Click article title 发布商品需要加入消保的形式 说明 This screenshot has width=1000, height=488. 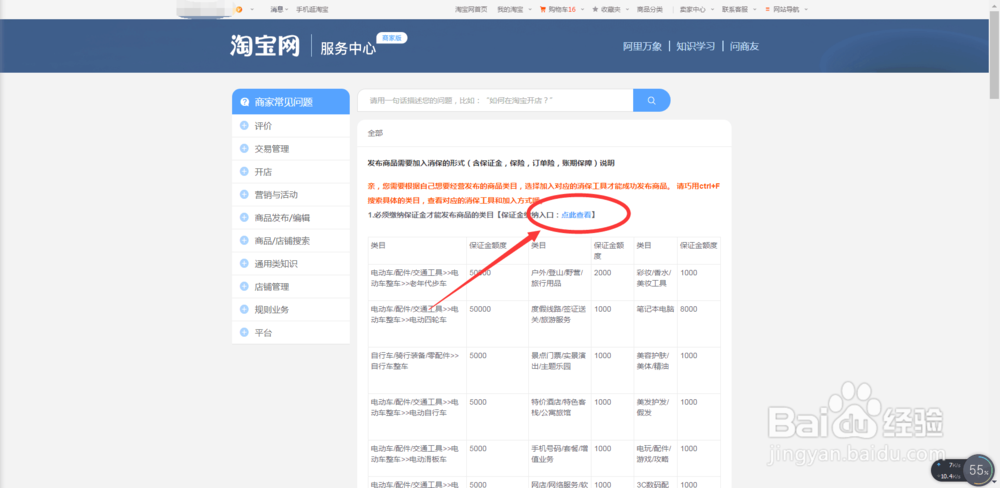491,163
